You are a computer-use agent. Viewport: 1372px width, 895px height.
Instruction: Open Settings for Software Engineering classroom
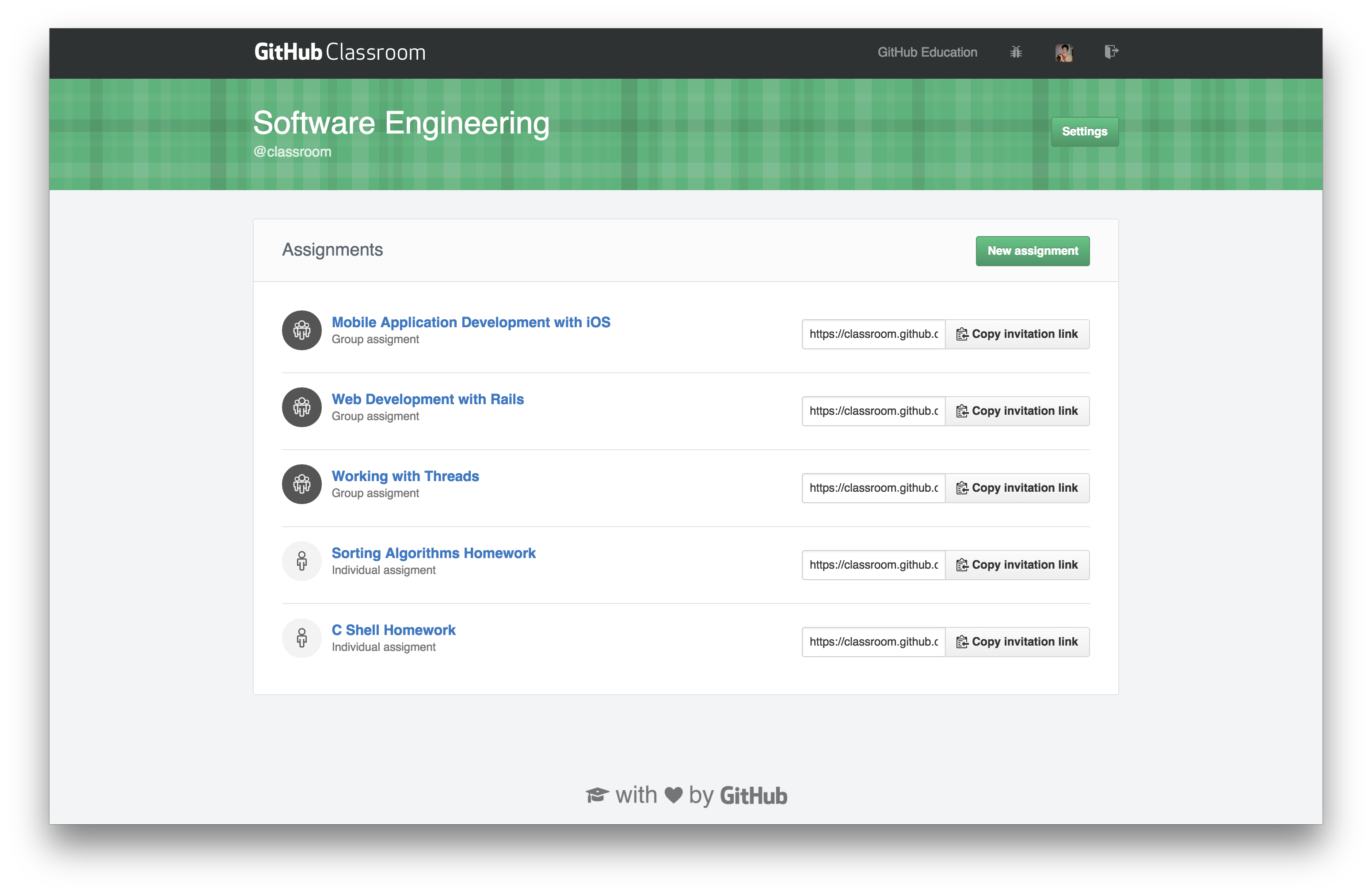pos(1085,131)
